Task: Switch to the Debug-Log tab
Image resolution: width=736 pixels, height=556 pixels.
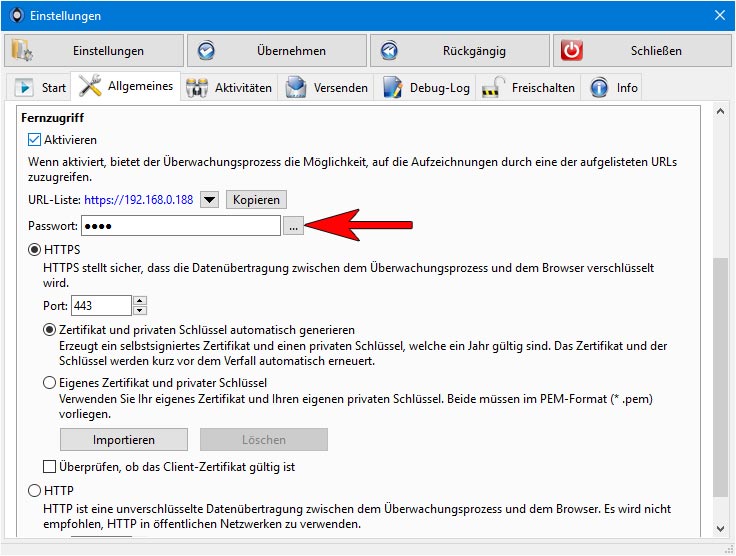Action: tap(425, 88)
